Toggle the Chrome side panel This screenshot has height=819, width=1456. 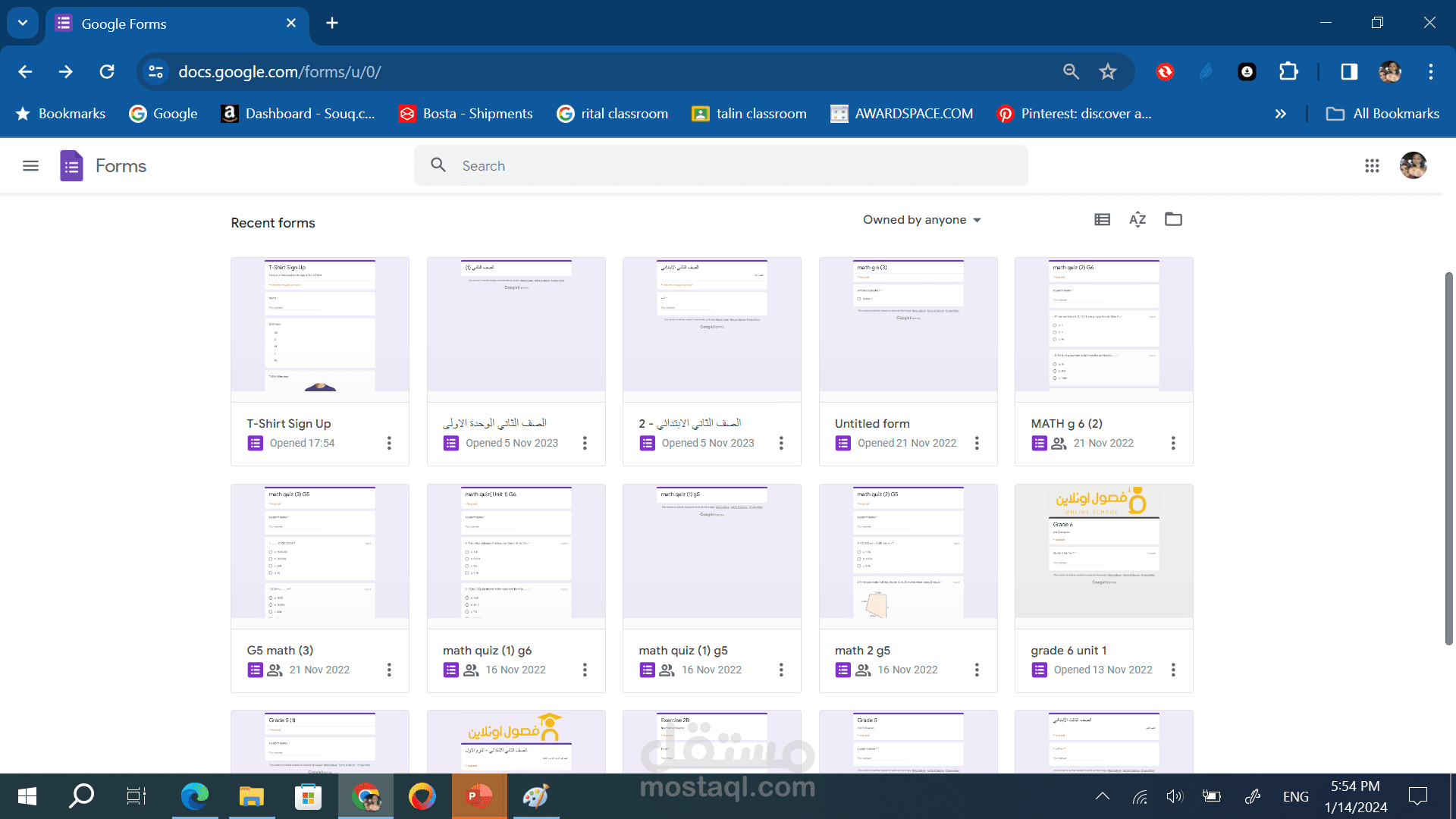(x=1349, y=71)
